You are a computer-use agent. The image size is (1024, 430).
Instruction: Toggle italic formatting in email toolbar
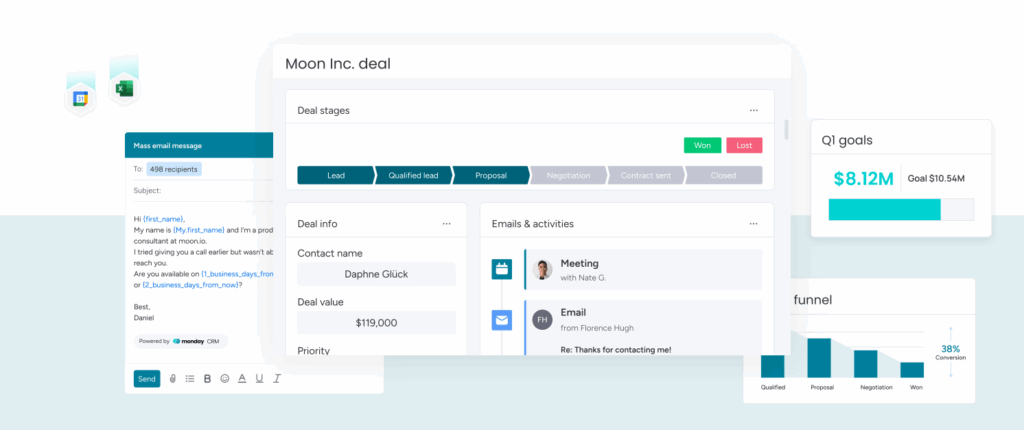coord(277,379)
